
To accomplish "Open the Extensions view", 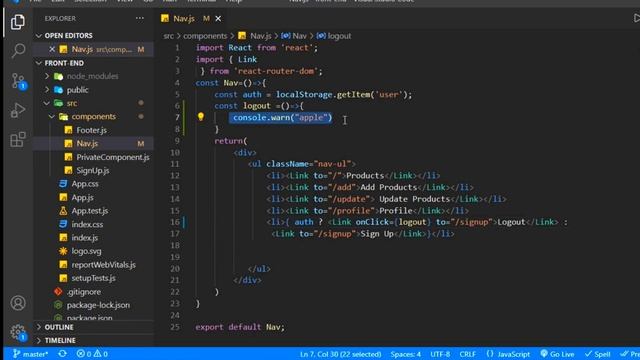I will pyautogui.click(x=18, y=140).
